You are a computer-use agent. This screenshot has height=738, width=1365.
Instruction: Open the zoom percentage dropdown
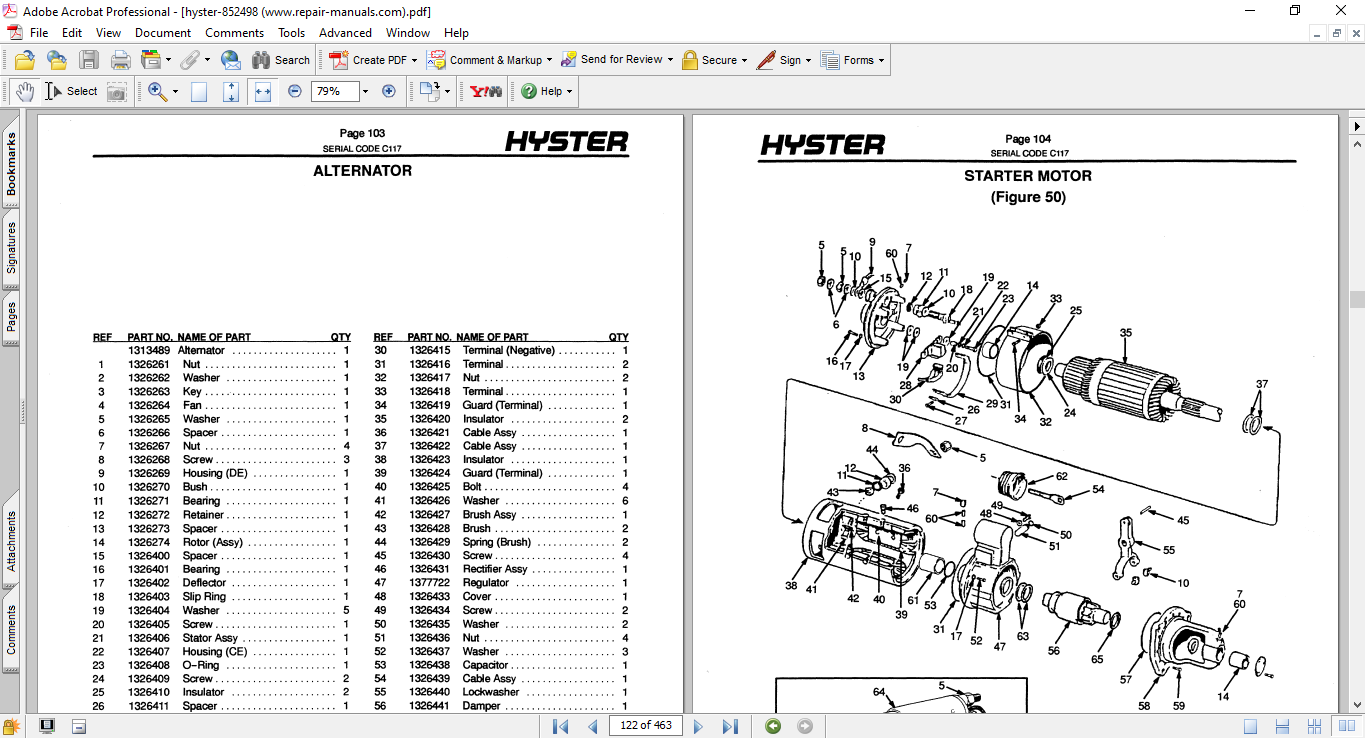tap(365, 91)
